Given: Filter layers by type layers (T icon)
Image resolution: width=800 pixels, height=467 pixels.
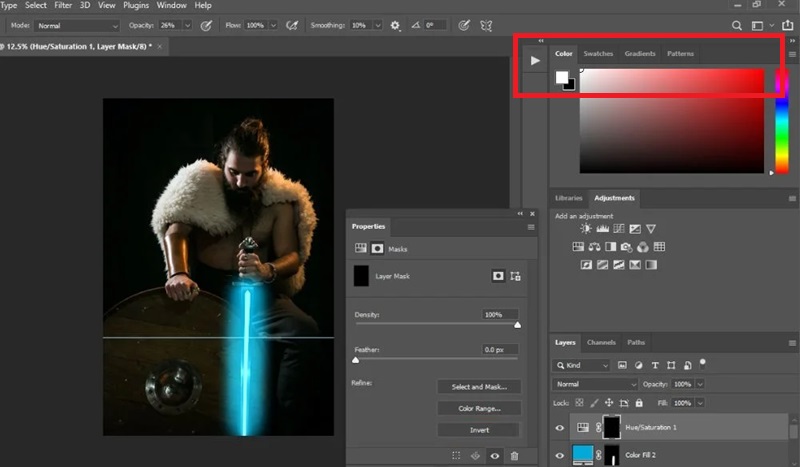Looking at the screenshot, I should tap(655, 365).
